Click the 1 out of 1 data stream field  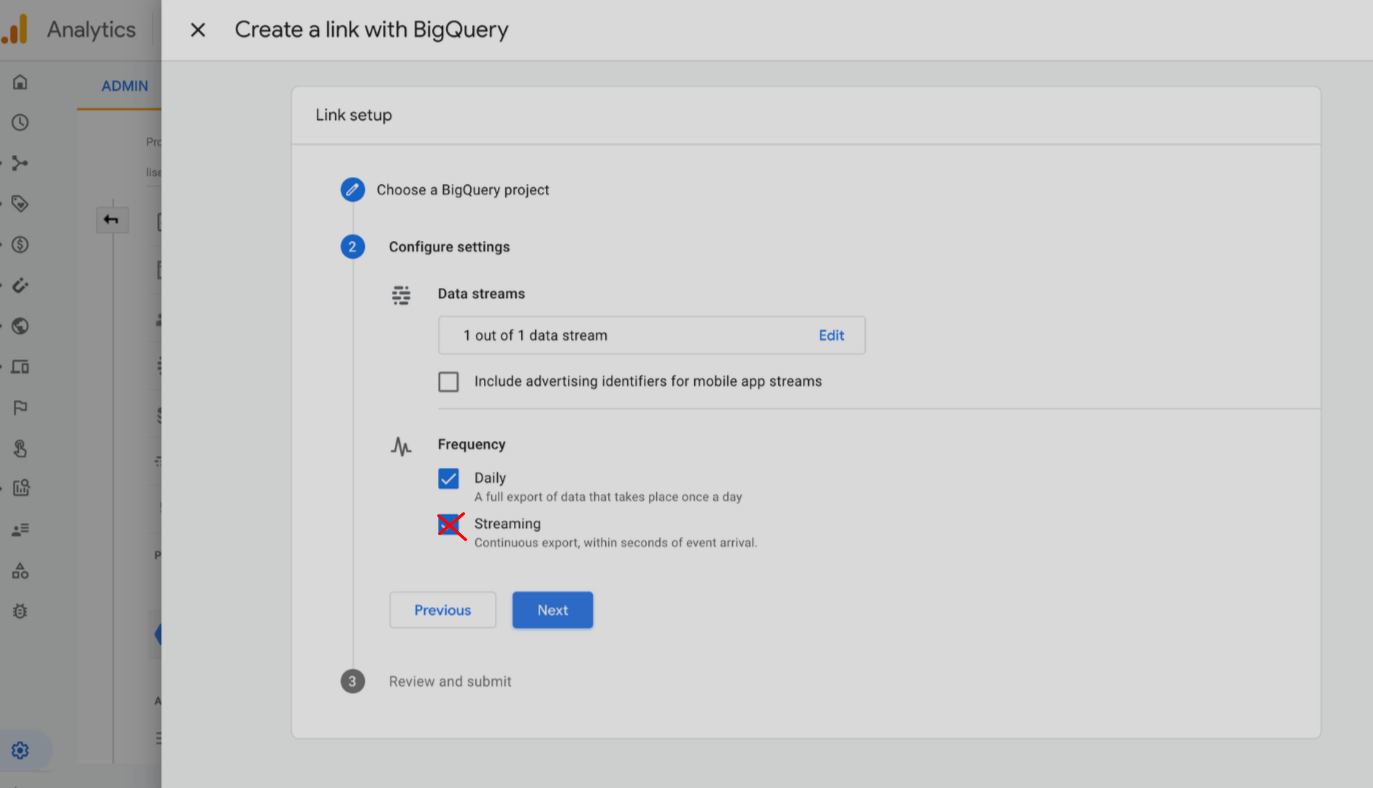point(620,336)
